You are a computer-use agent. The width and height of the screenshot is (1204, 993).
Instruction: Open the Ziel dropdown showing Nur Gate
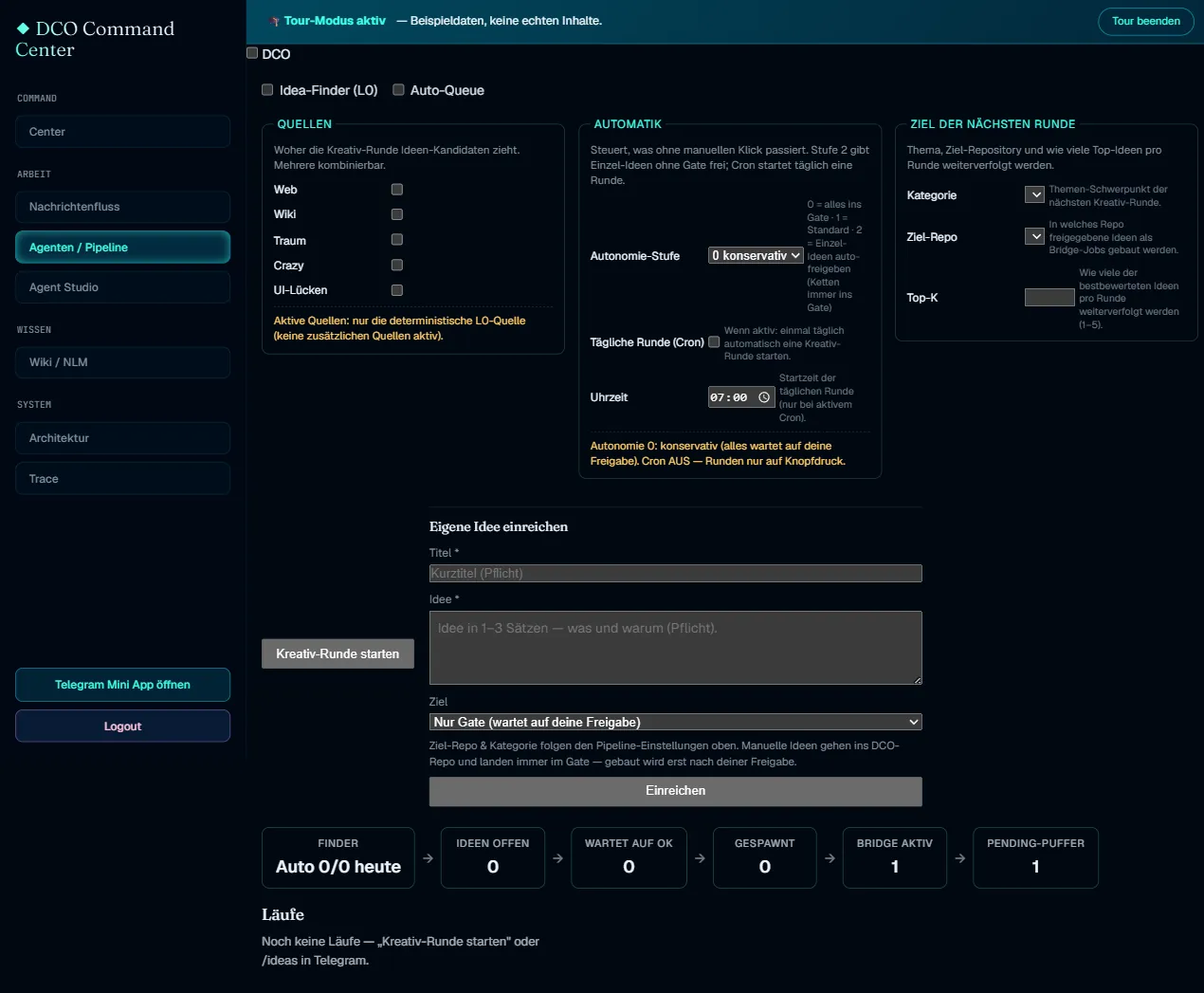coord(675,722)
